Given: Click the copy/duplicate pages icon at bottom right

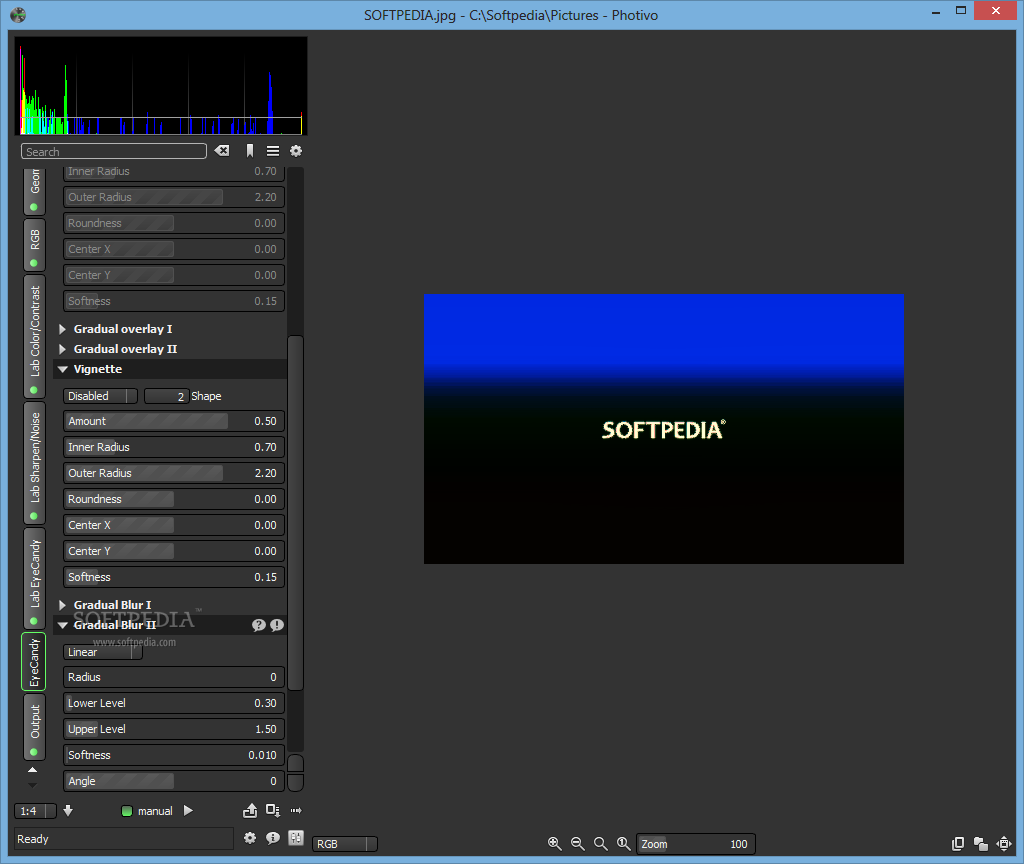Looking at the screenshot, I should (x=957, y=844).
